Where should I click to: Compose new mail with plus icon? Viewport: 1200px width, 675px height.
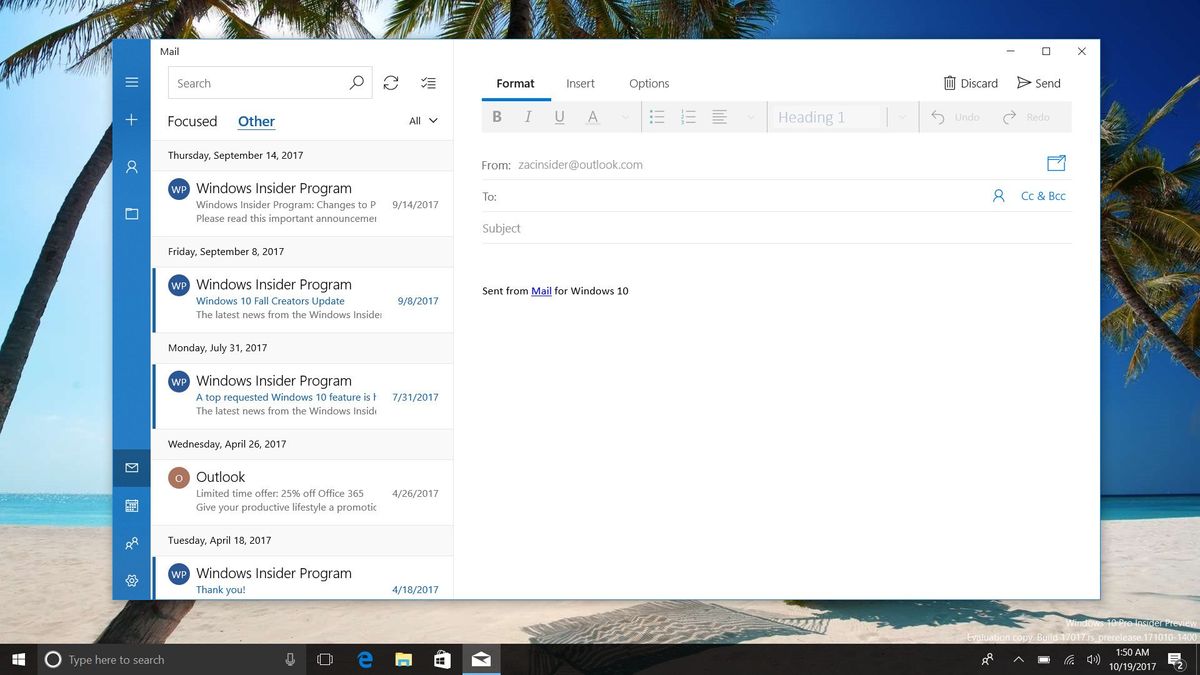pyautogui.click(x=132, y=120)
